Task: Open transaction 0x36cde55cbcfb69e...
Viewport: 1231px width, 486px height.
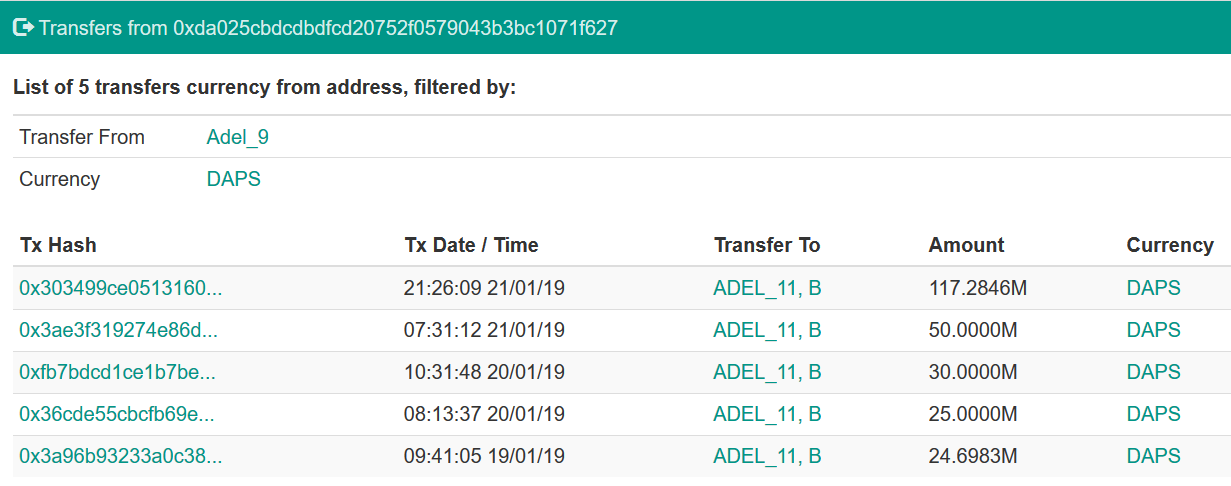Action: point(117,414)
